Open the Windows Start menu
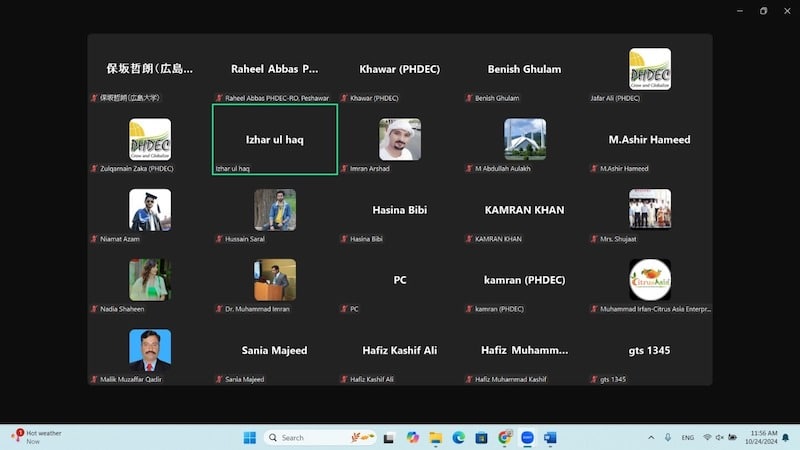The width and height of the screenshot is (800, 450). tap(249, 437)
